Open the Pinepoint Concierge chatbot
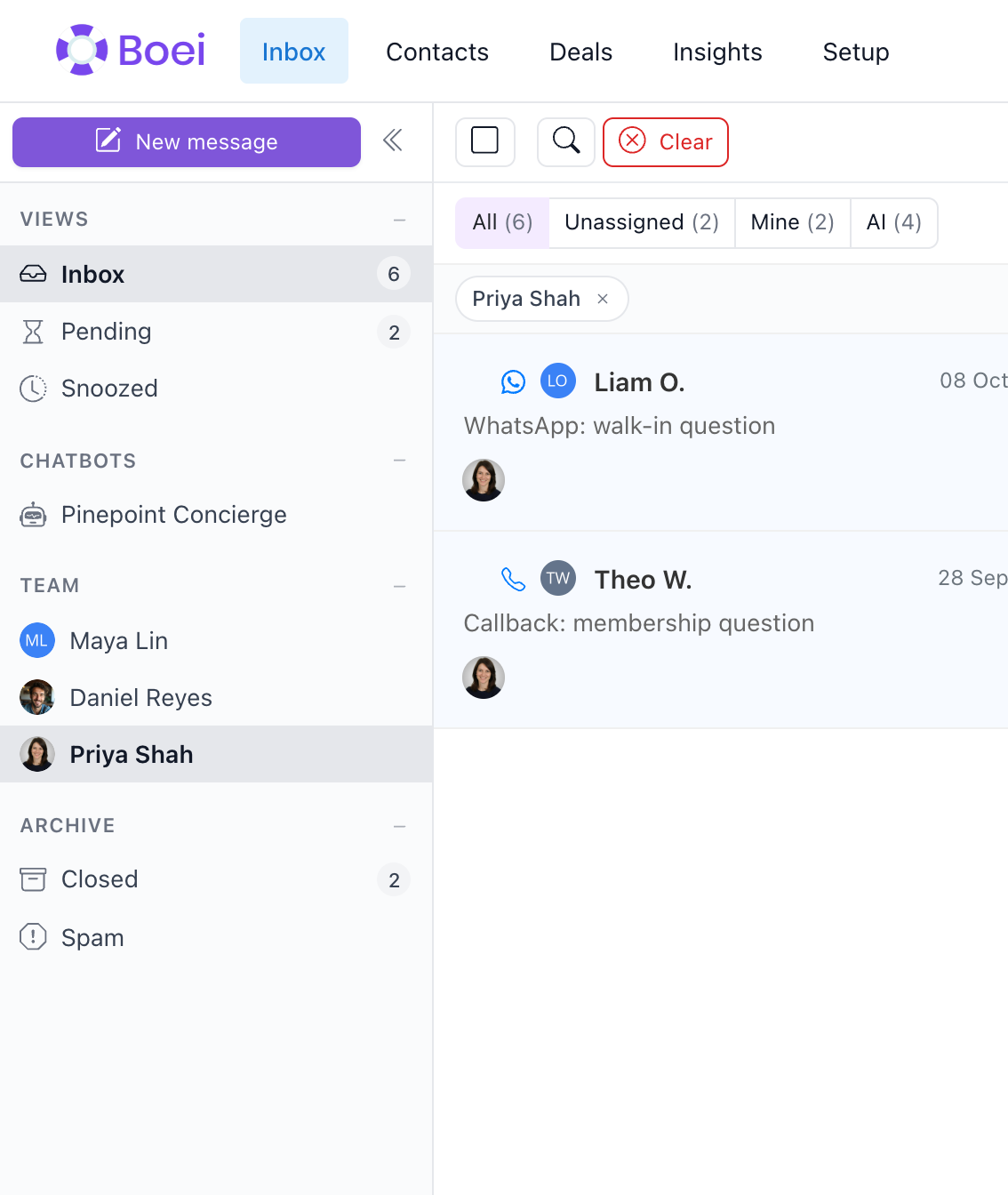Image resolution: width=1008 pixels, height=1195 pixels. 216,515
